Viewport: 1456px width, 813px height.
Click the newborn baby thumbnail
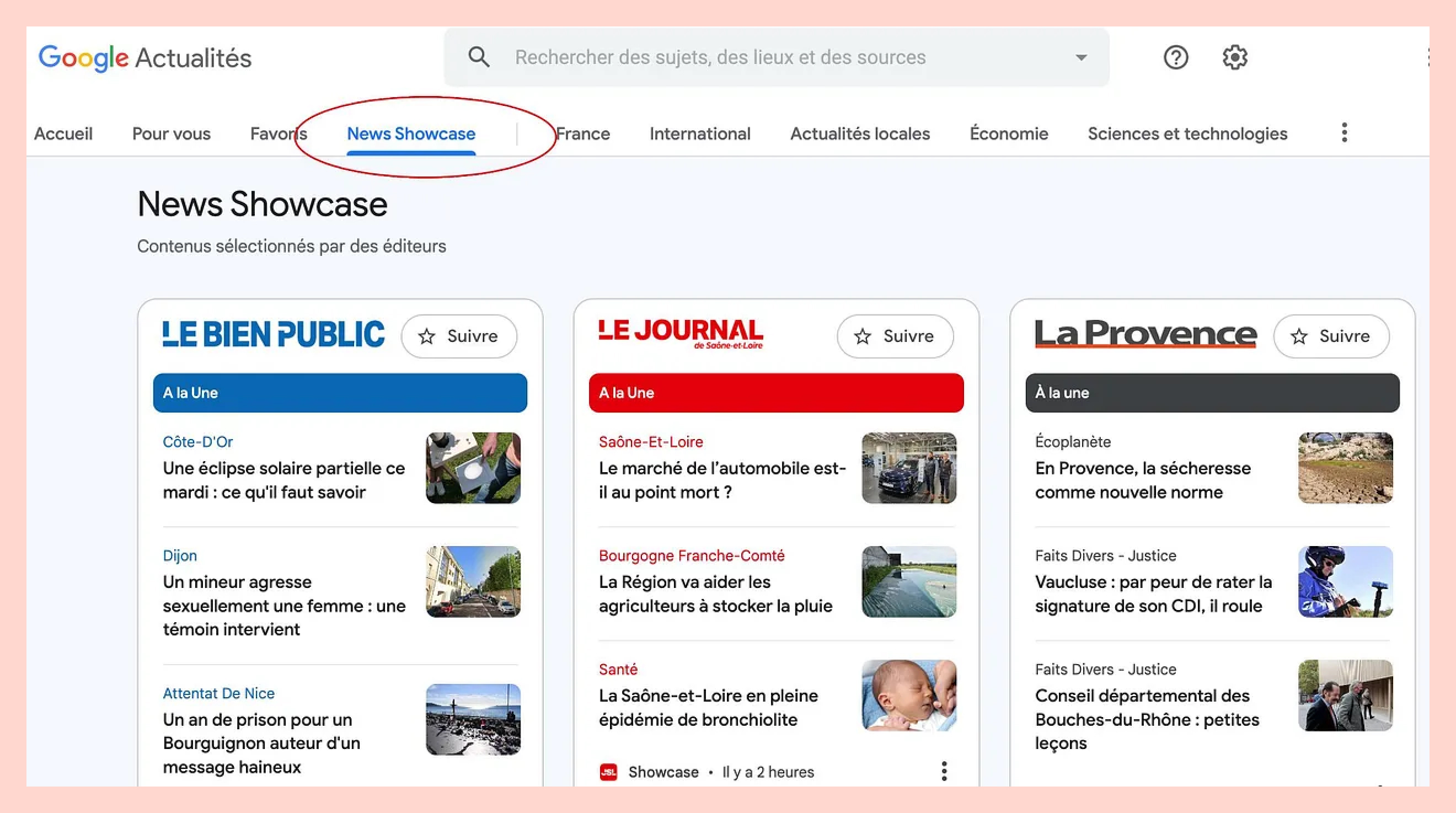909,696
